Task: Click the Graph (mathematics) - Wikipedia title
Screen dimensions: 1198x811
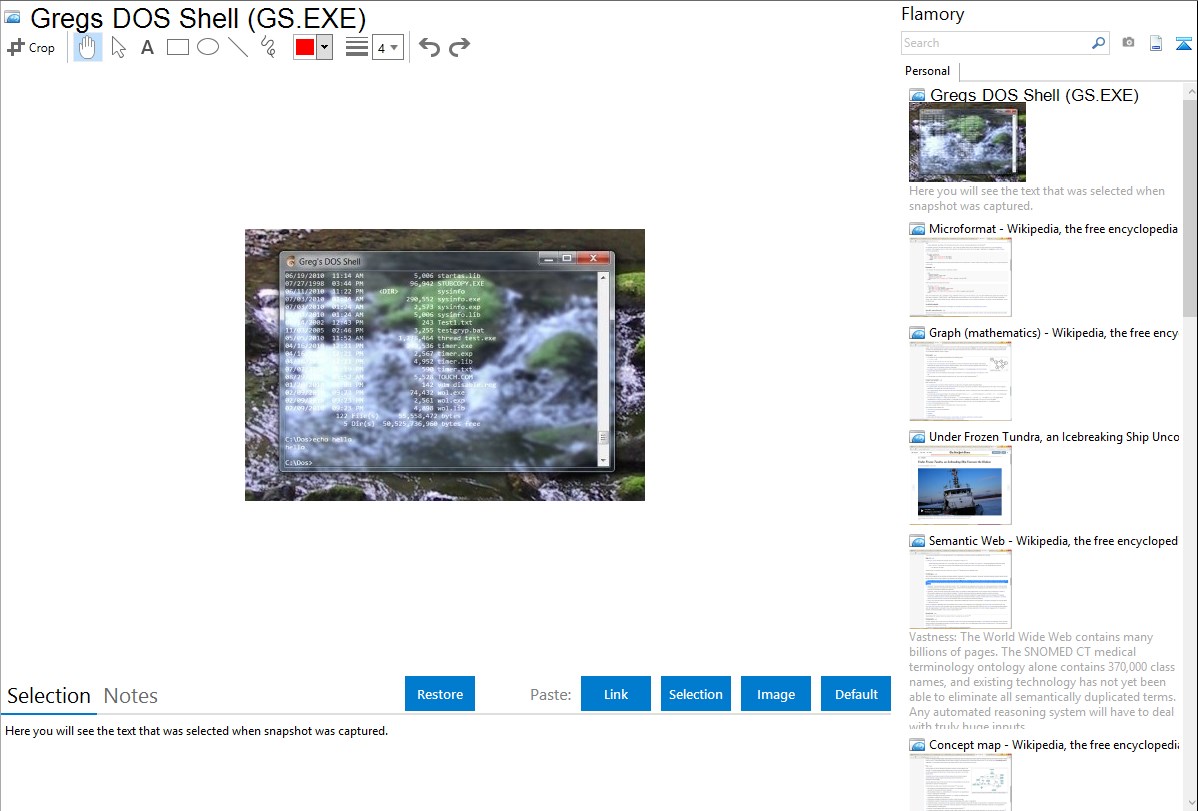Action: tap(1053, 333)
